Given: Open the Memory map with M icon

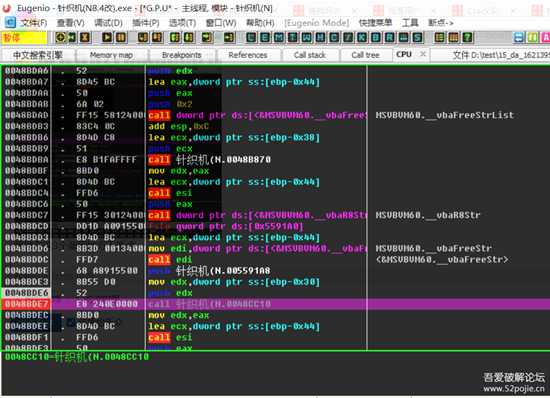Looking at the screenshot, I should [x=279, y=37].
